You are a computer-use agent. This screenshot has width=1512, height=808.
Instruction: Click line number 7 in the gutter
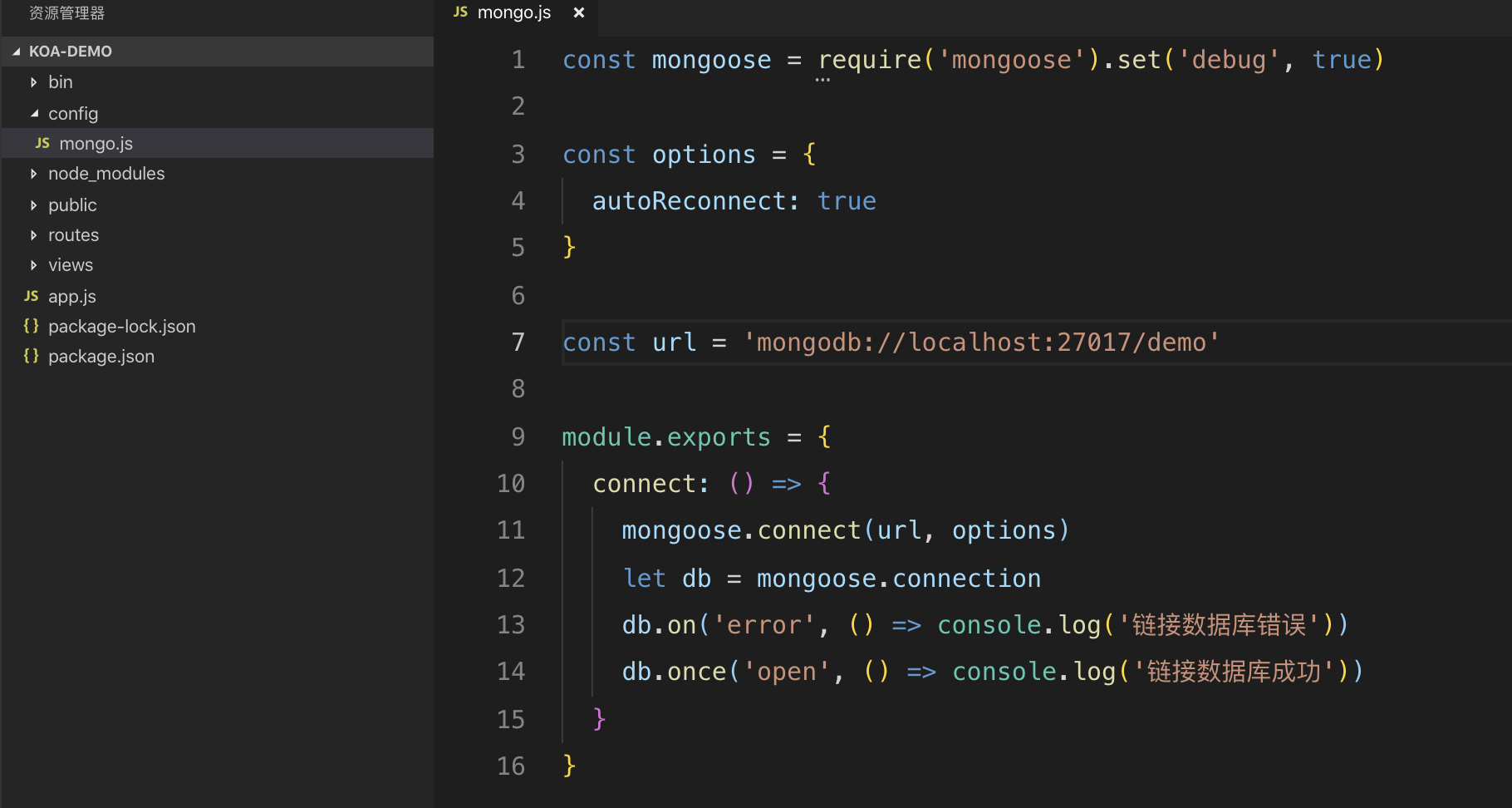518,342
